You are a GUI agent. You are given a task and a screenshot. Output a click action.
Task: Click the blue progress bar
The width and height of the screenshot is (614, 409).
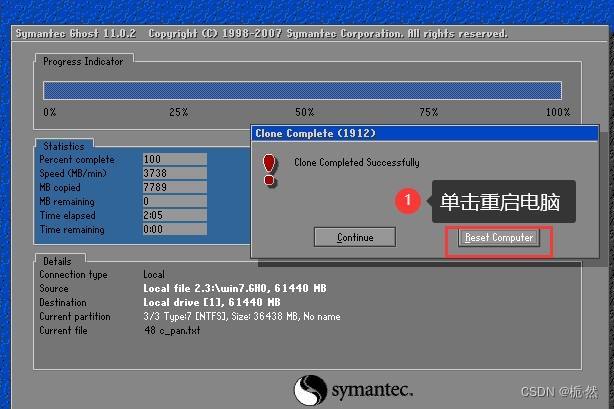302,90
